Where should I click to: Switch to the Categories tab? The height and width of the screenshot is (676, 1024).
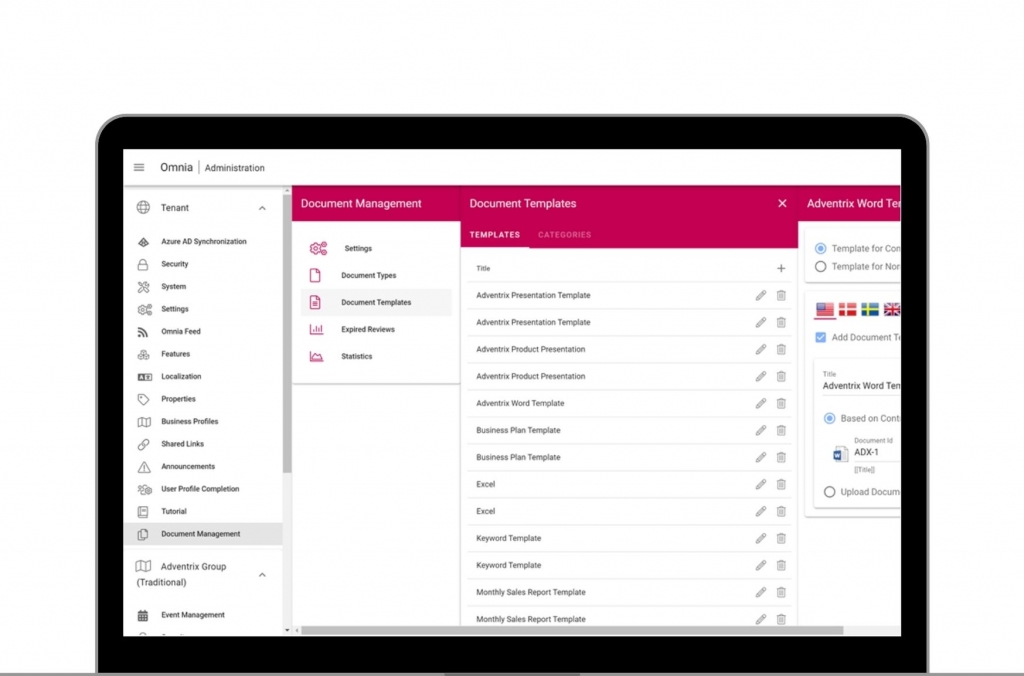[565, 234]
